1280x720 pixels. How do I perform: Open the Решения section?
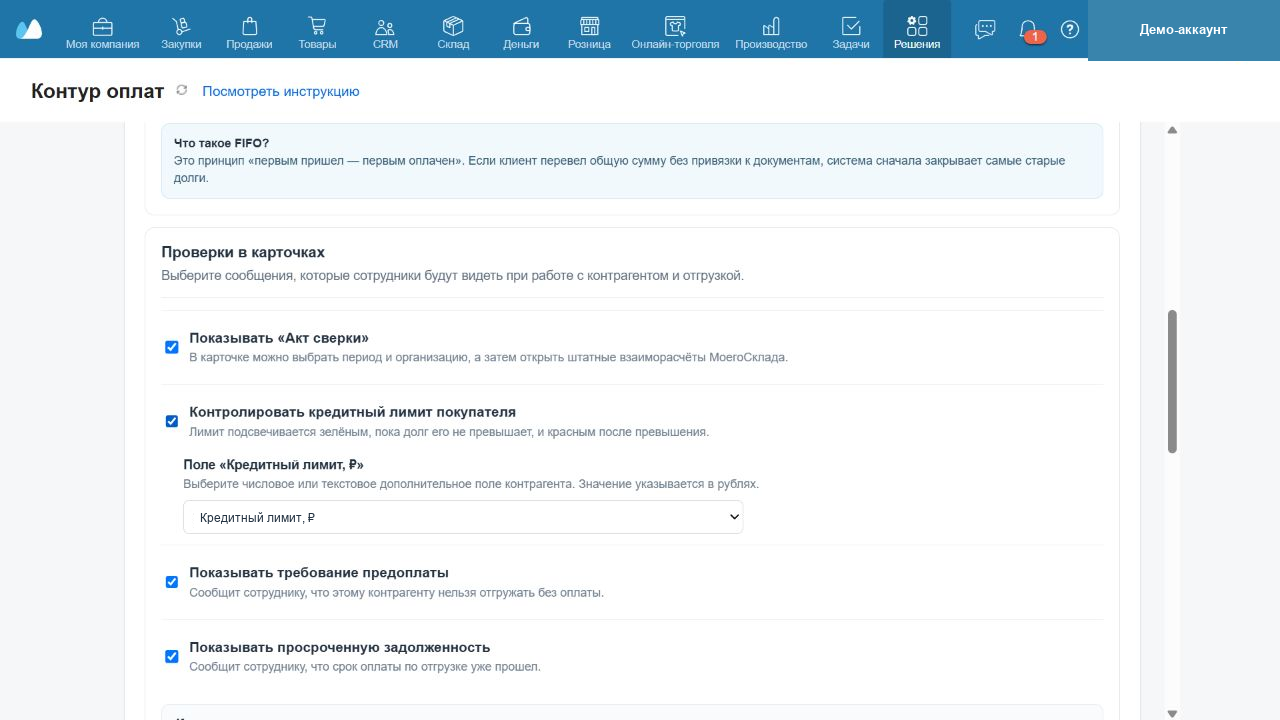[x=917, y=30]
